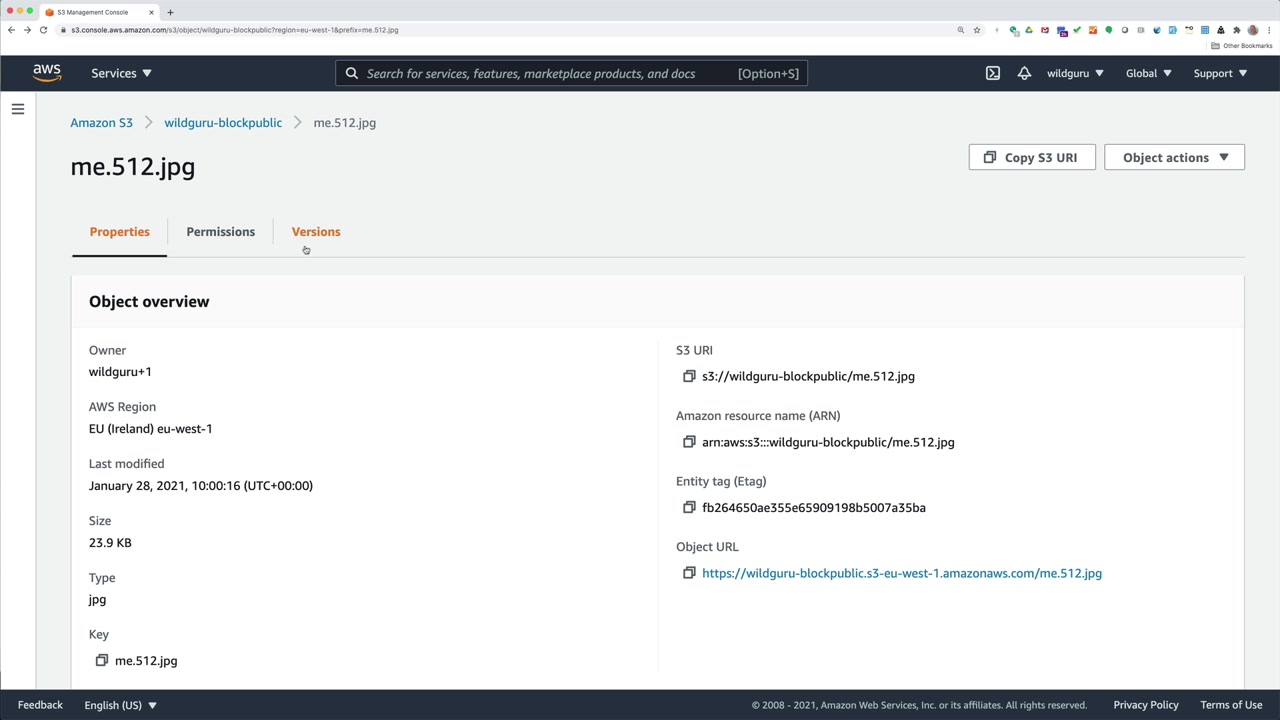Copy the Amazon resource name ARN
The width and height of the screenshot is (1280, 720).
(689, 442)
